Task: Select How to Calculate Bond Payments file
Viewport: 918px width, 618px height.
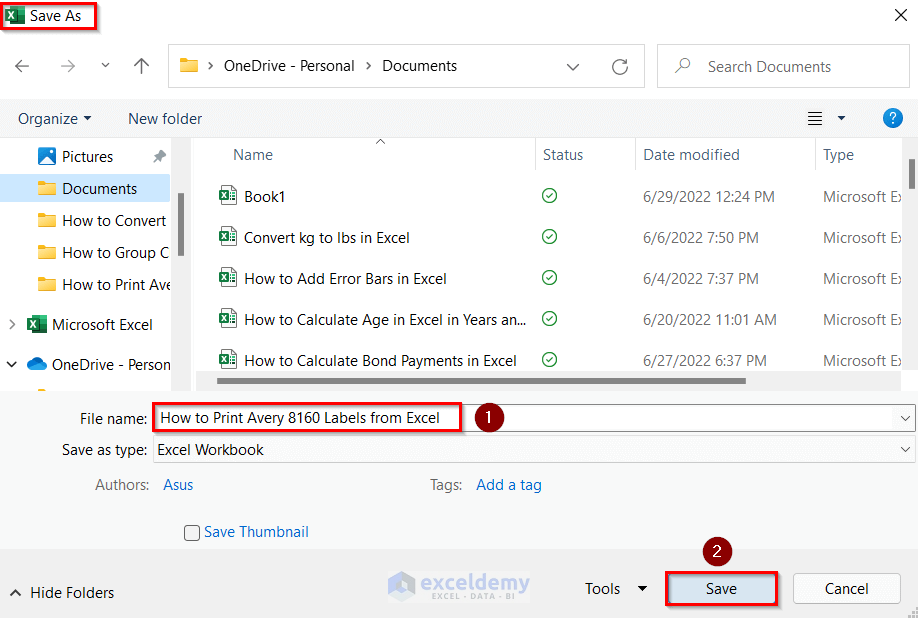Action: pos(380,360)
